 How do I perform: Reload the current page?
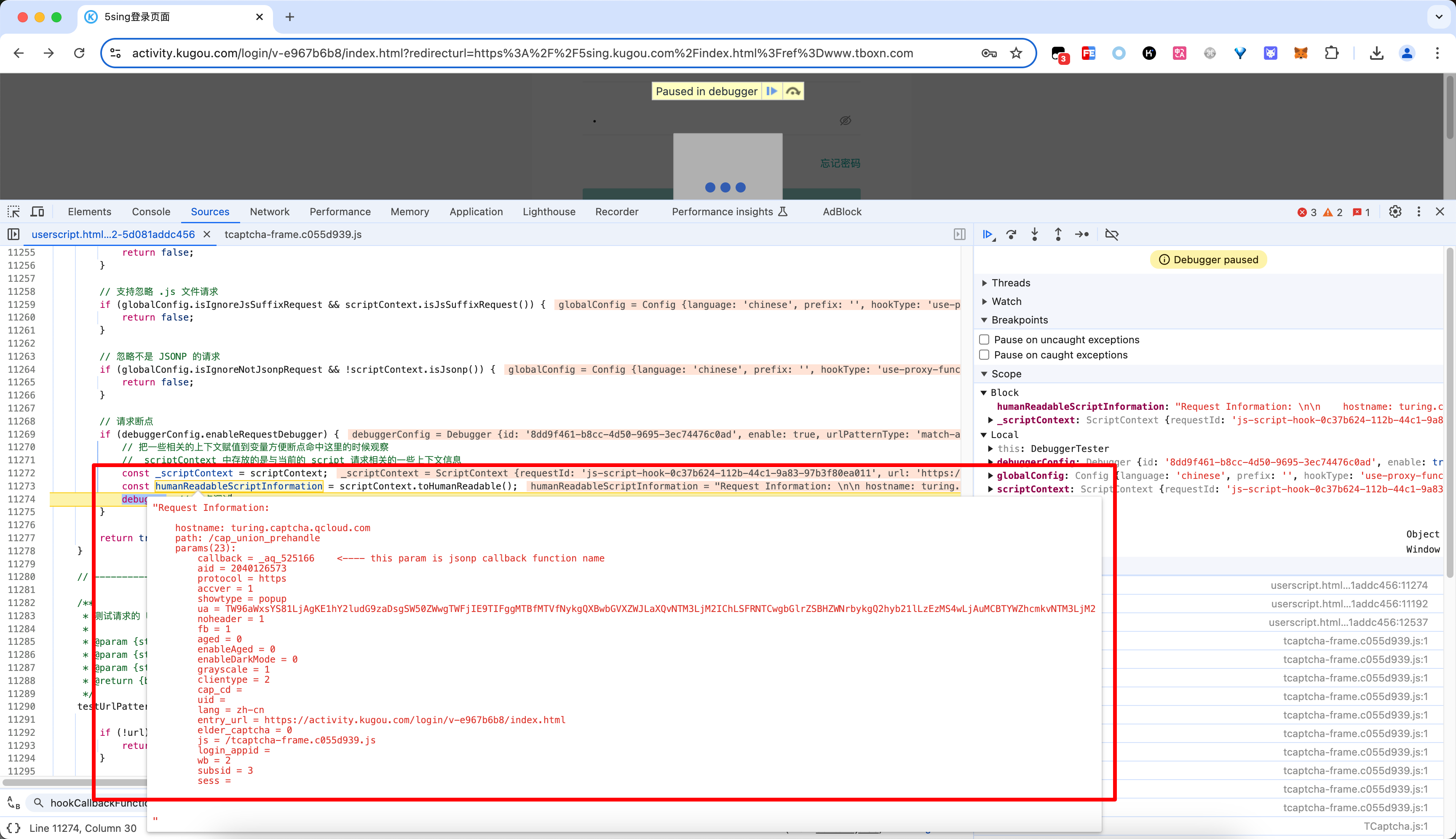(80, 53)
